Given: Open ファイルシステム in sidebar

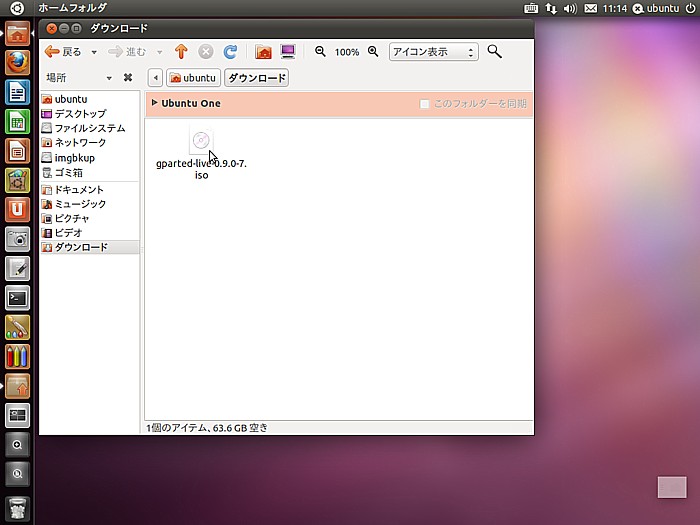Looking at the screenshot, I should [90, 128].
